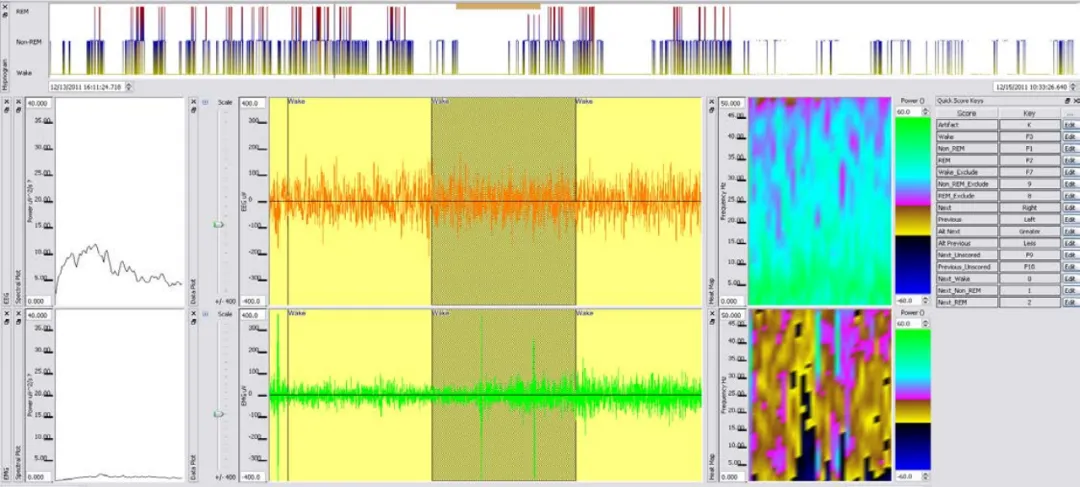Jump with the Next_Non_REM button
Screen dimensions: 1080x487
coord(966,291)
